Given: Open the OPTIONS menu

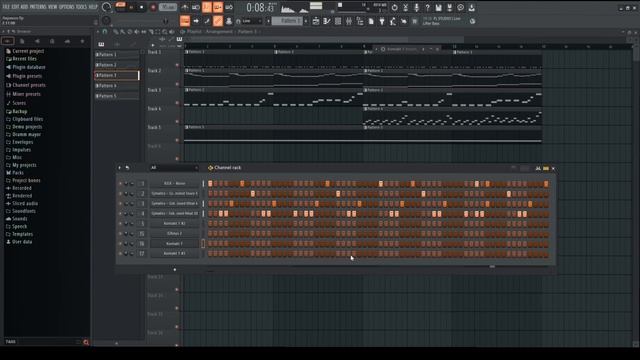Looking at the screenshot, I should click(67, 7).
